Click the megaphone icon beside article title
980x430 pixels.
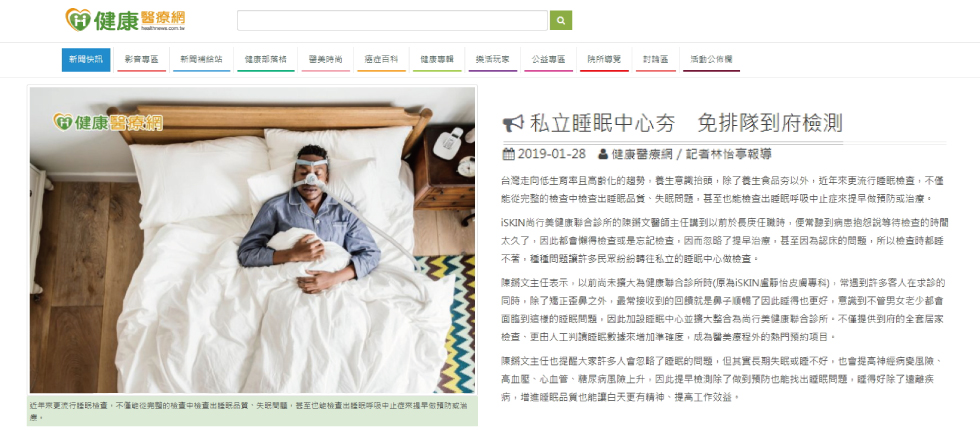tap(513, 123)
